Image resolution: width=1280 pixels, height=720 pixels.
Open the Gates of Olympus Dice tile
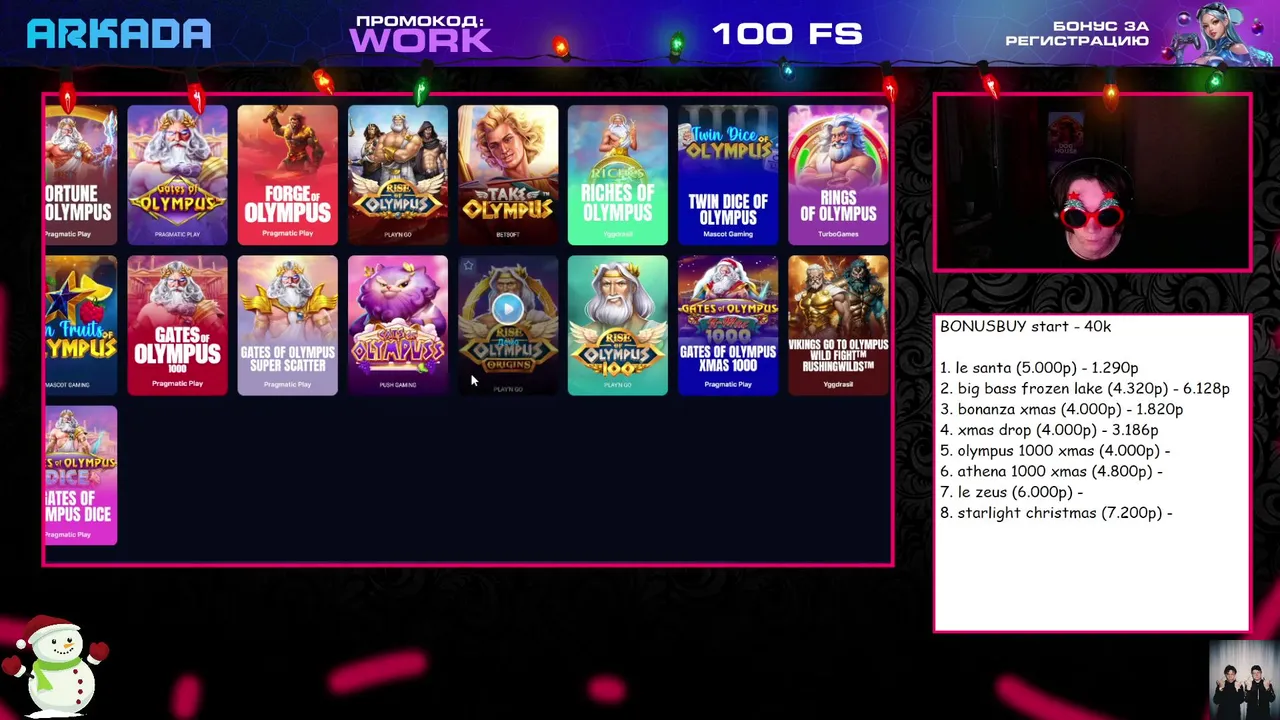click(x=81, y=475)
